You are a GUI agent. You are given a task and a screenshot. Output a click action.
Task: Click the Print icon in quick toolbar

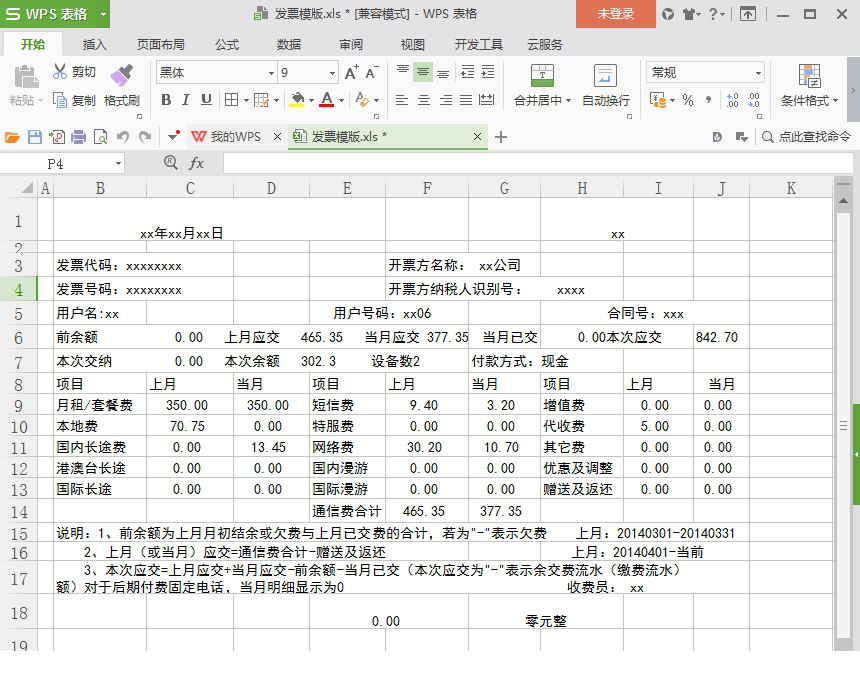pos(78,137)
